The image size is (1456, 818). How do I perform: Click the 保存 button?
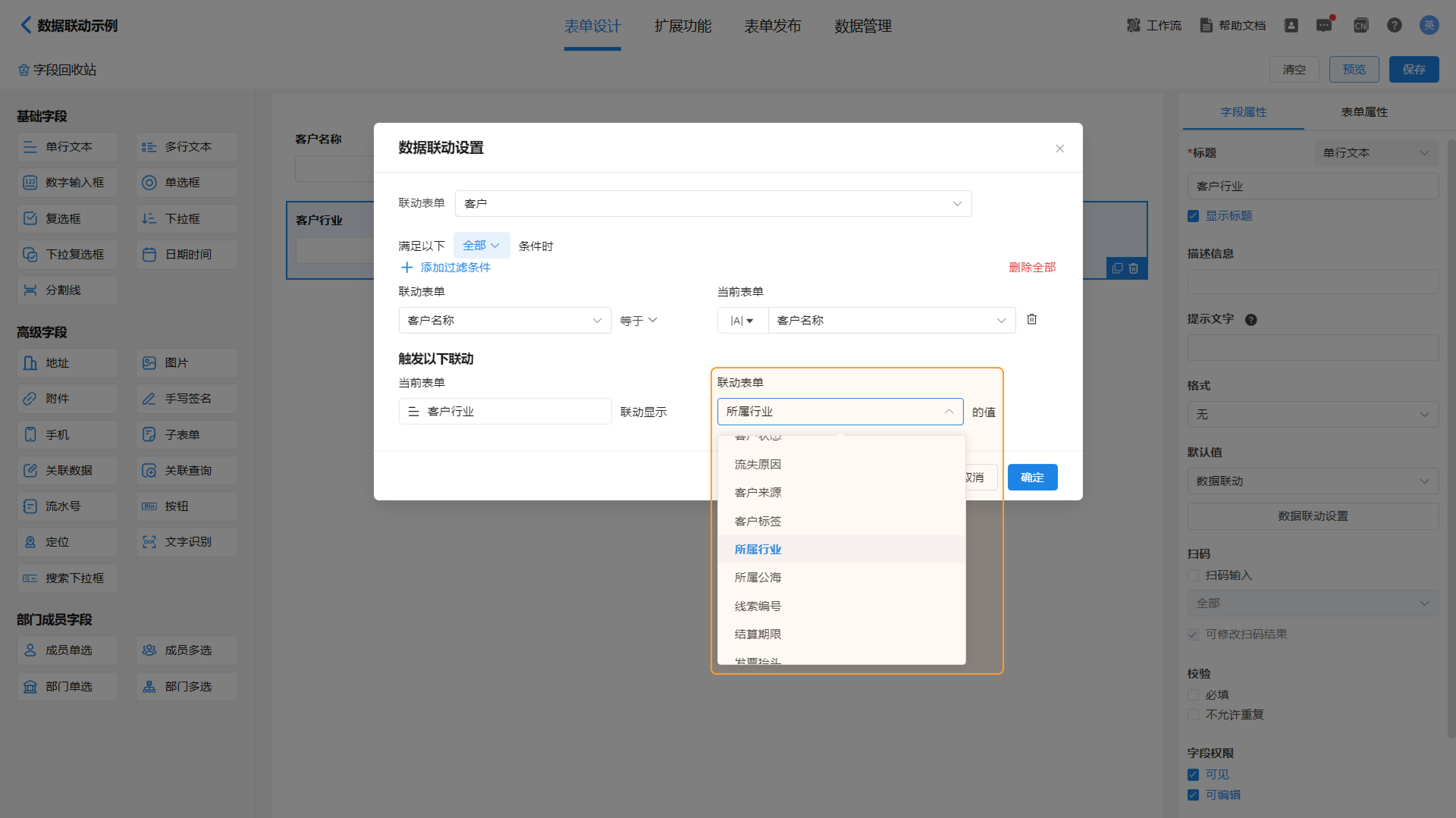pos(1414,69)
